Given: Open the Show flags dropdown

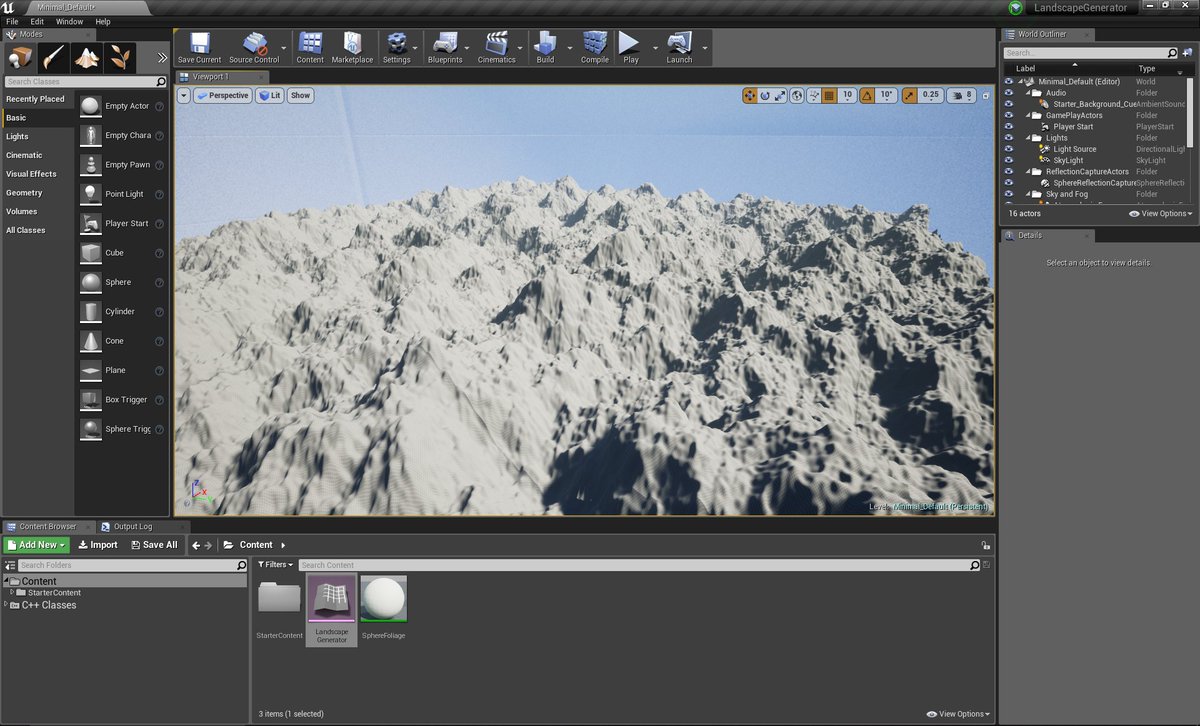Looking at the screenshot, I should pos(300,95).
